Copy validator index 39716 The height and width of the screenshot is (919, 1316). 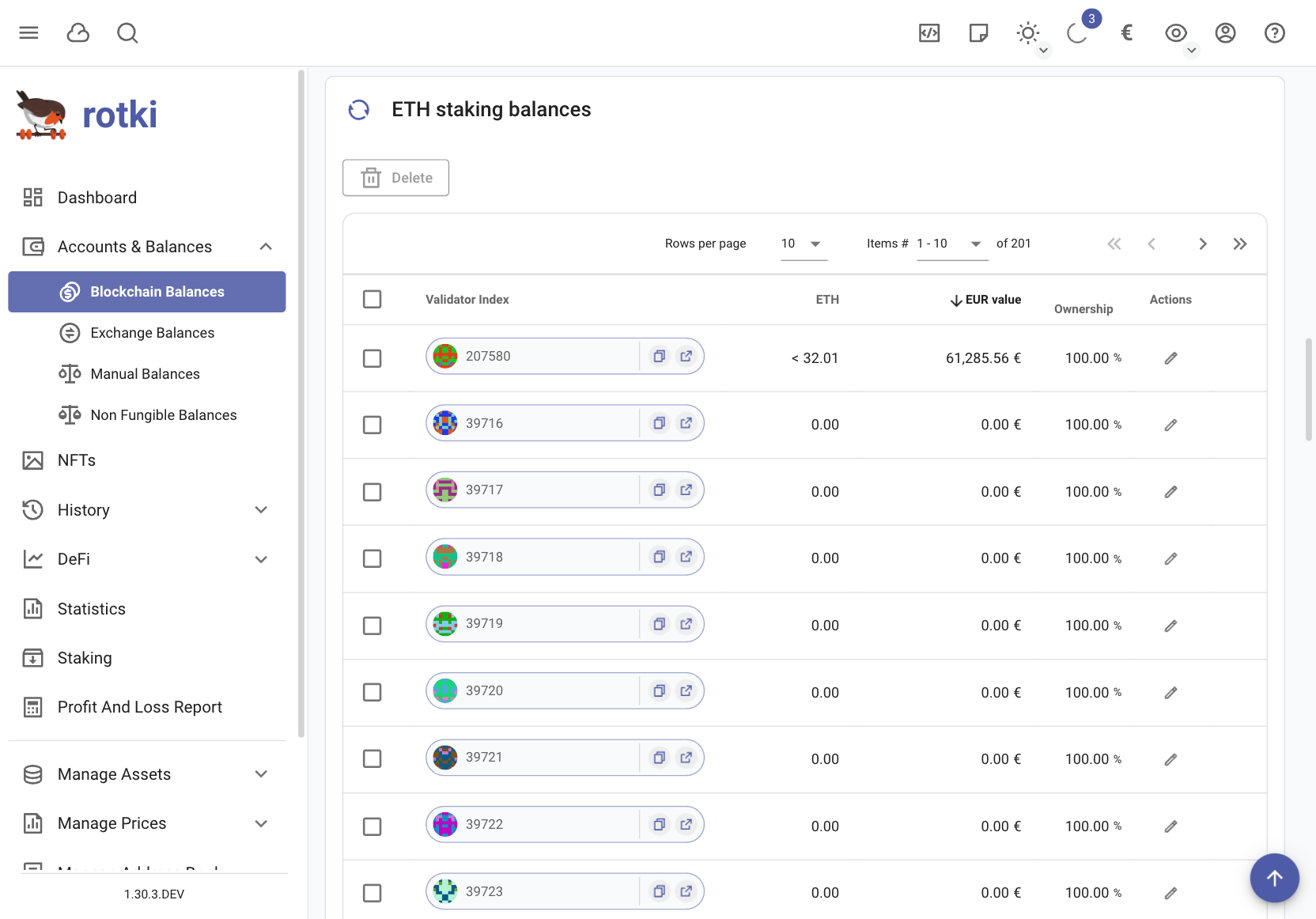pyautogui.click(x=659, y=423)
